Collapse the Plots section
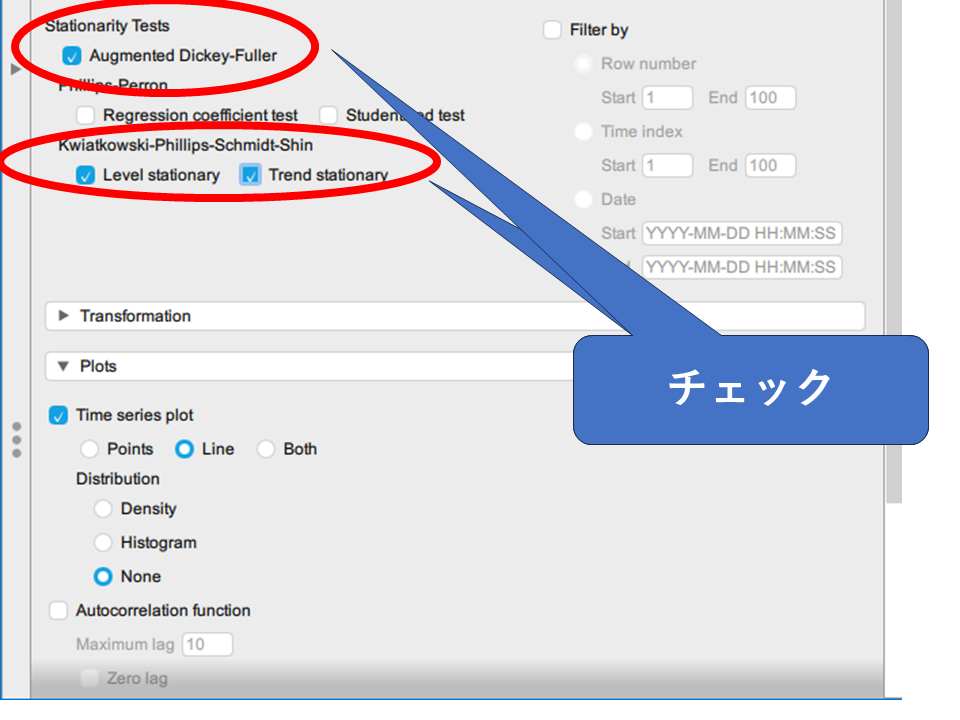 click(x=65, y=367)
